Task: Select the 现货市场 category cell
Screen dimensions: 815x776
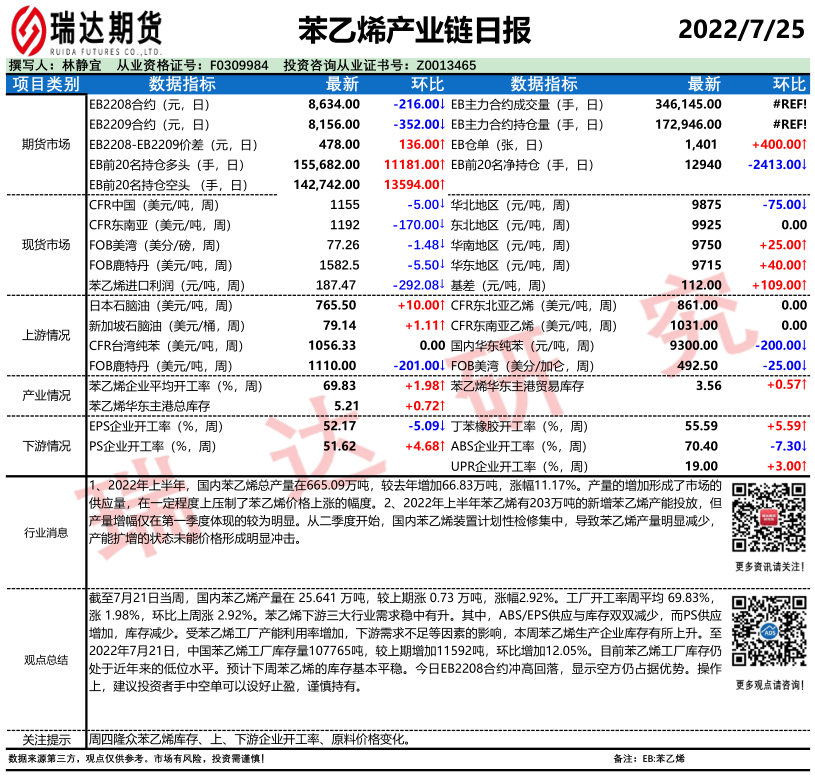Action: tap(45, 244)
